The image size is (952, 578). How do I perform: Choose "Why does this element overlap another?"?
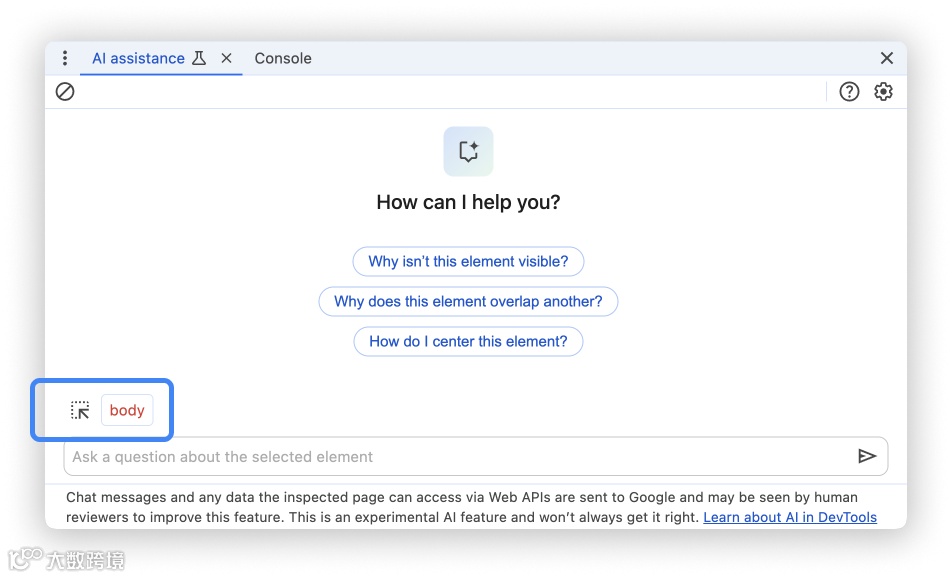pyautogui.click(x=468, y=301)
